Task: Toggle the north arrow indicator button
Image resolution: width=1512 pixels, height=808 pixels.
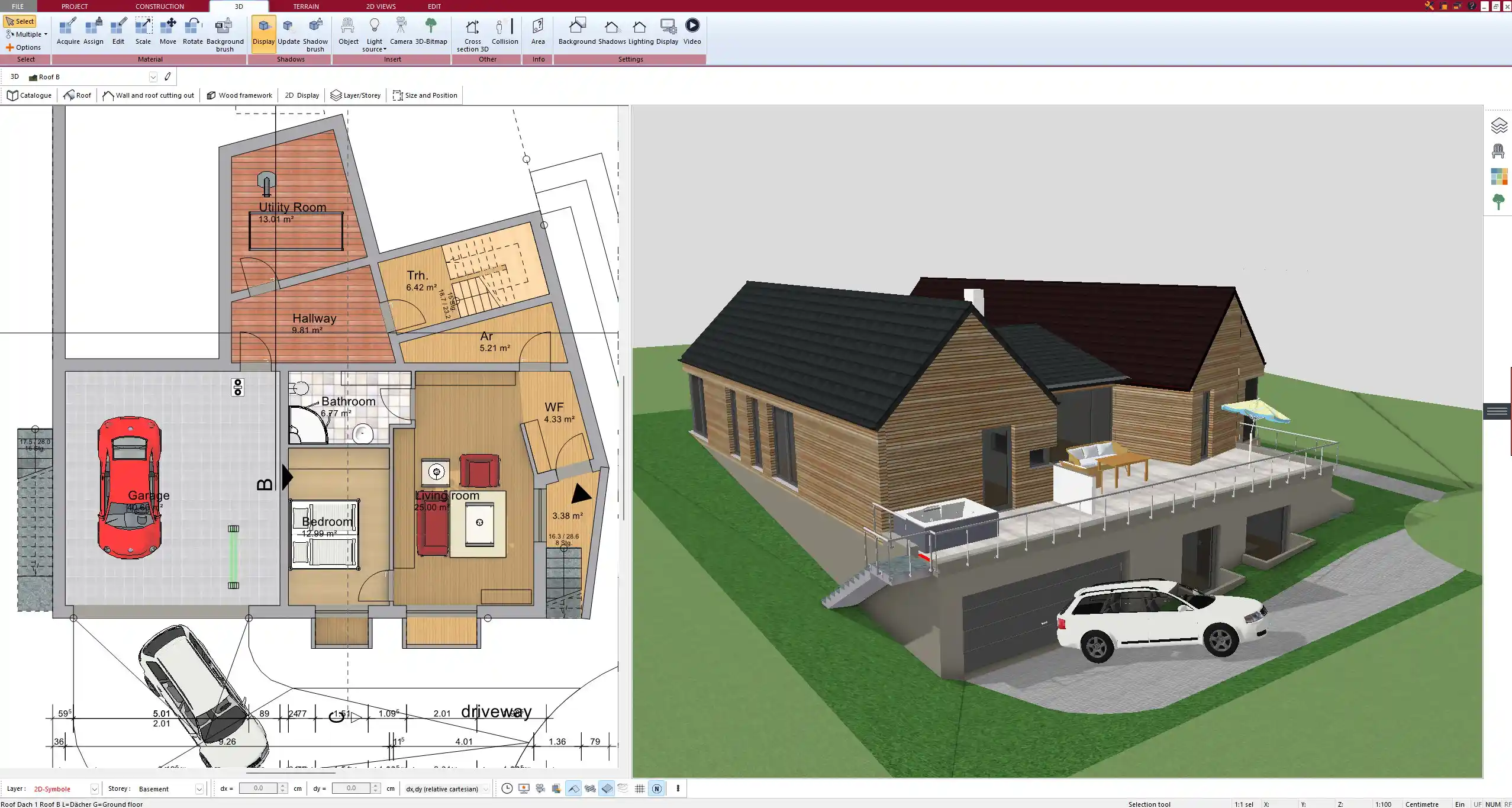Action: pos(657,788)
